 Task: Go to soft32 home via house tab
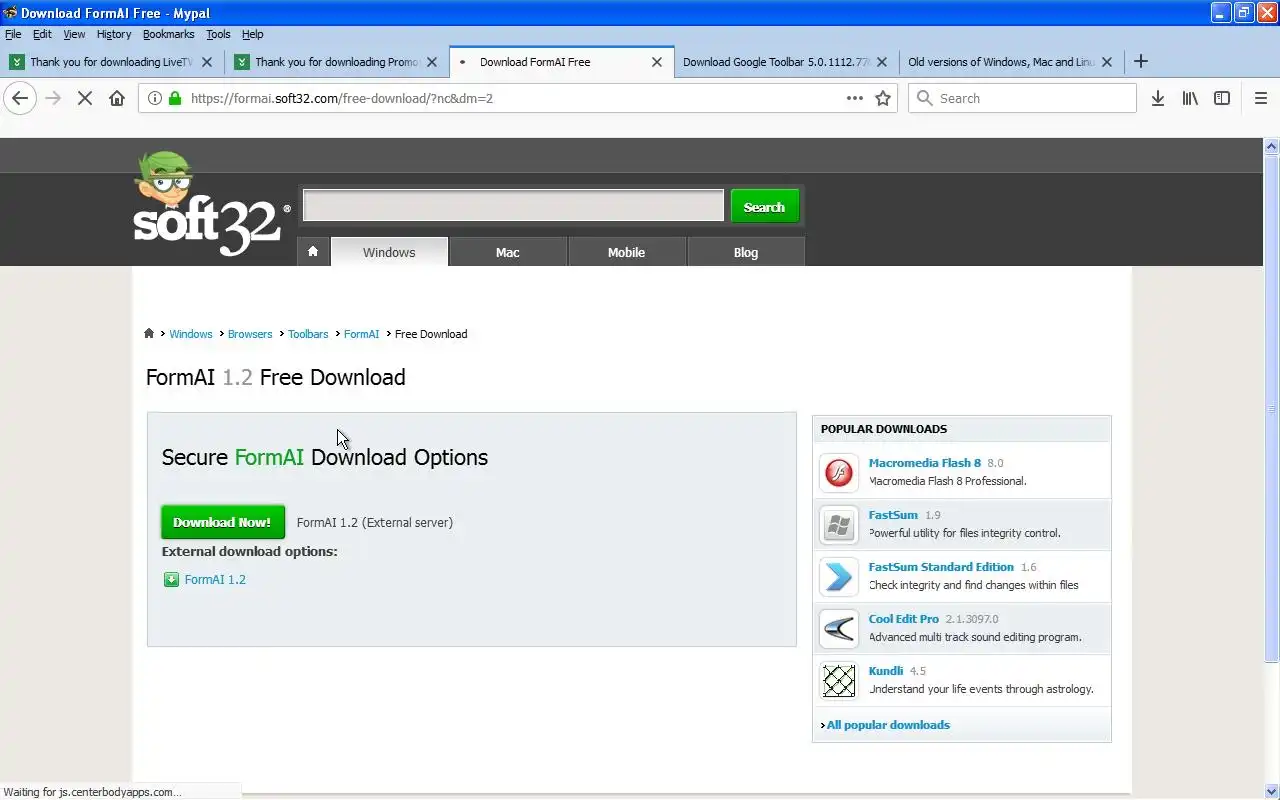[x=313, y=252]
